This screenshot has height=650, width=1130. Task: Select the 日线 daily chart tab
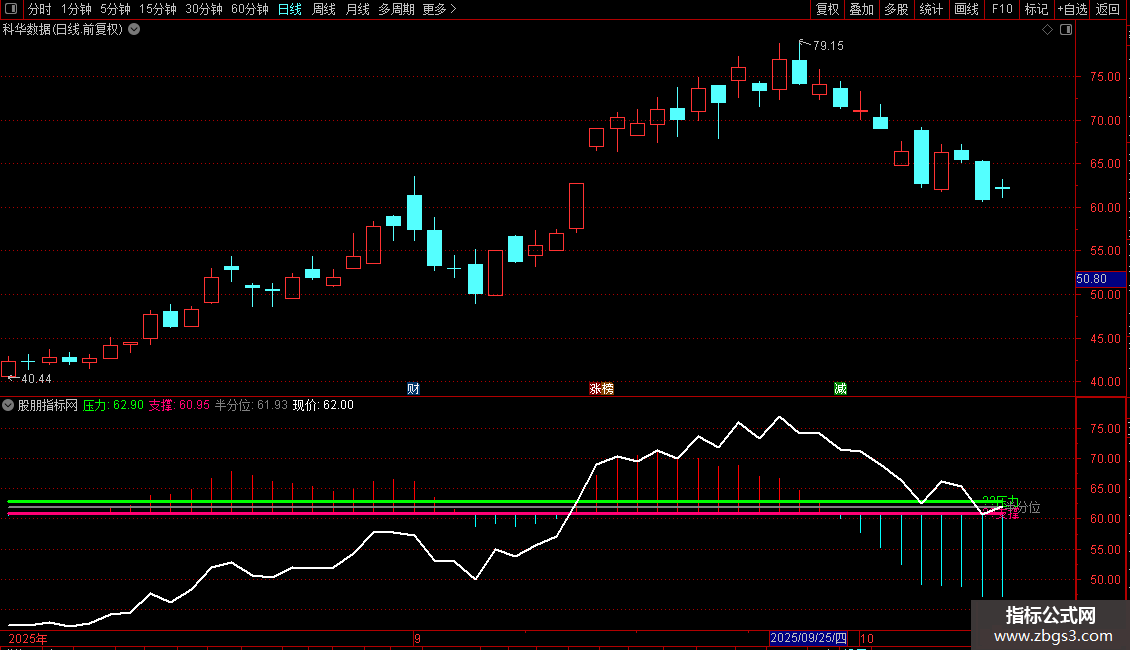[x=290, y=9]
